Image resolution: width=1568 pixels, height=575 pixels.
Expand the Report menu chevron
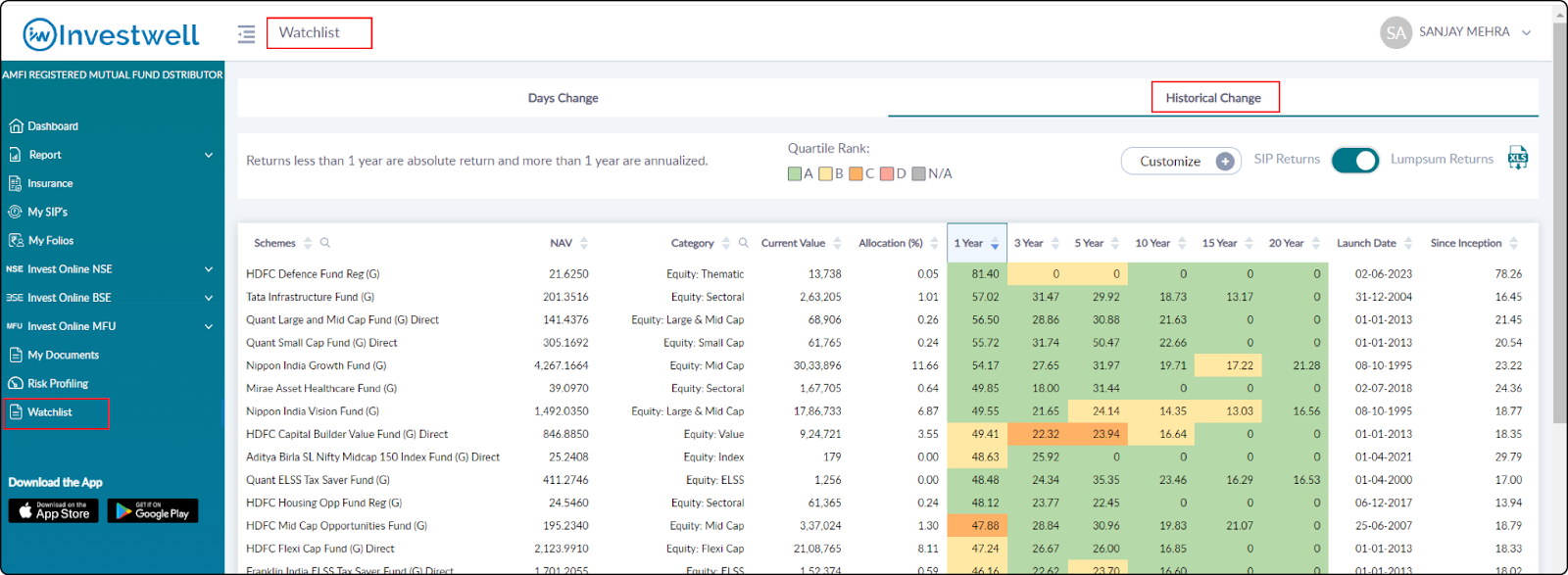[209, 155]
